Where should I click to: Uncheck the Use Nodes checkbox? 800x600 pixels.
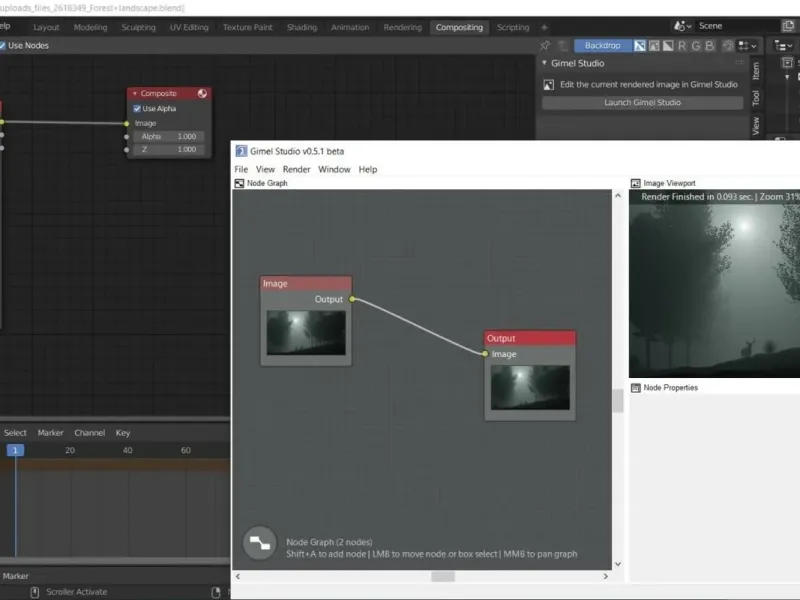click(3, 45)
